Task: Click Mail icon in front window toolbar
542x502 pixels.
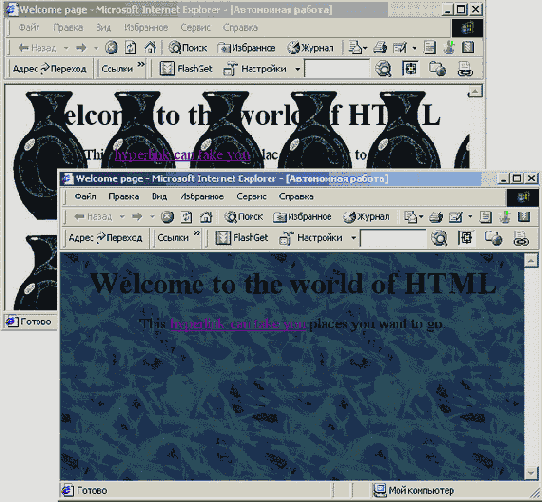Action: point(411,217)
